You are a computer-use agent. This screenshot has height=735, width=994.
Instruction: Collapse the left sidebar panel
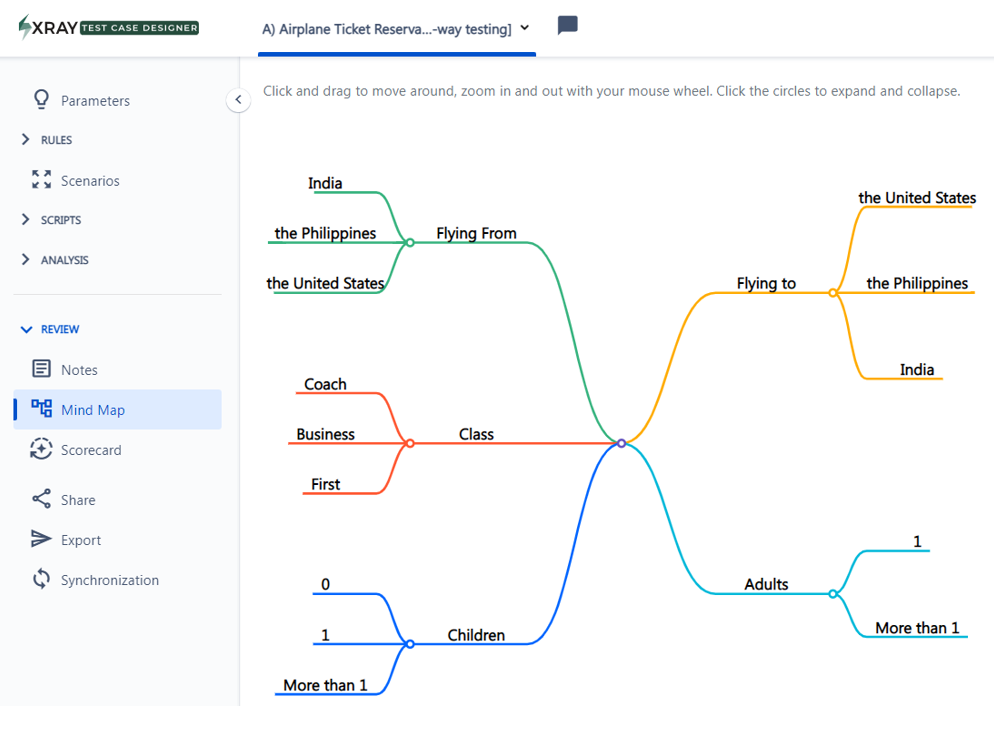pyautogui.click(x=238, y=100)
